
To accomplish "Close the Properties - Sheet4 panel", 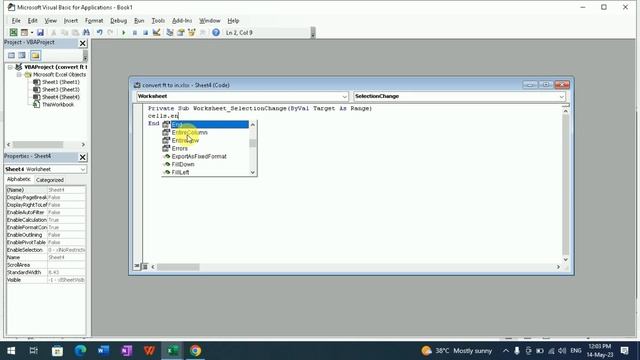I will click(x=82, y=157).
